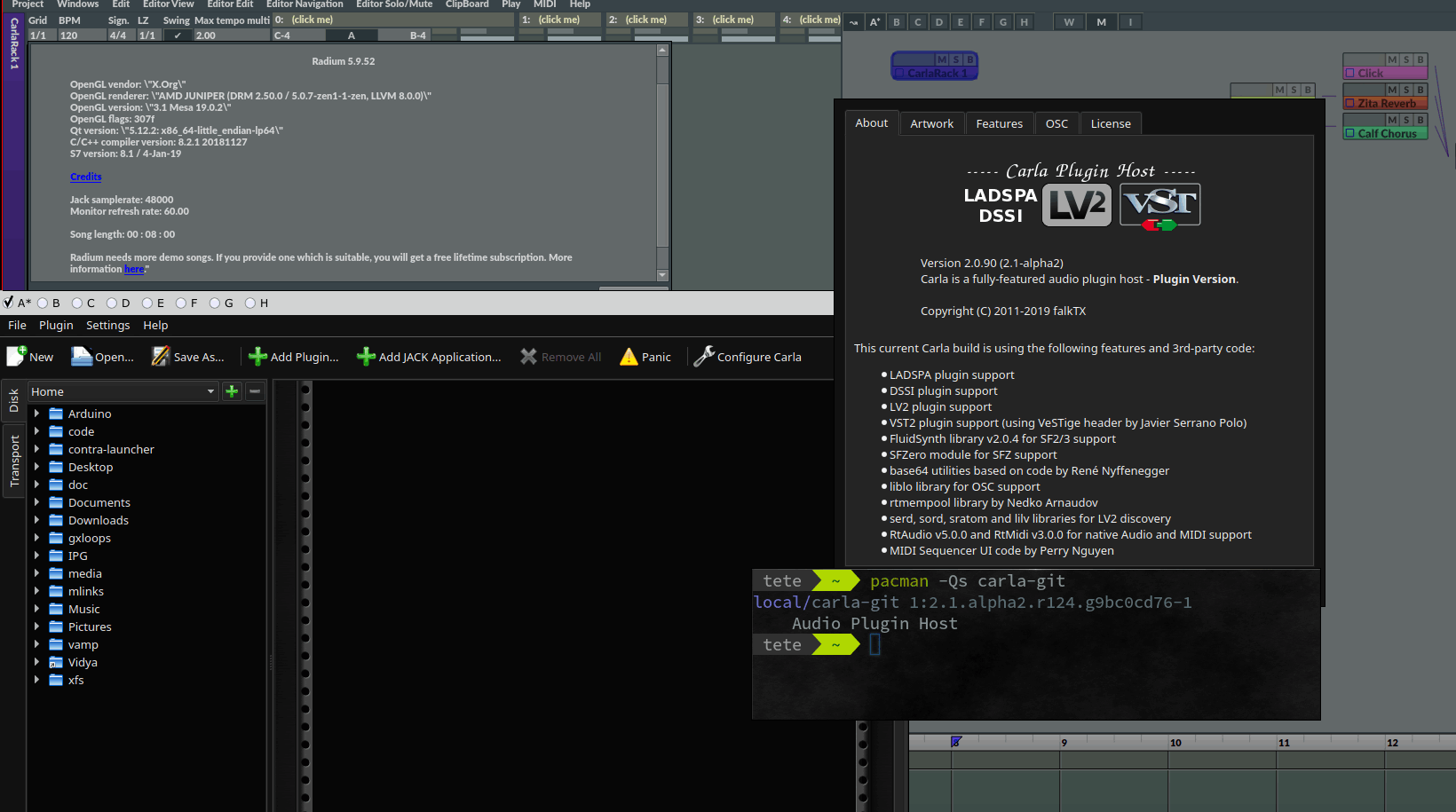The width and height of the screenshot is (1456, 812).
Task: Click the timeline marker at bar 10
Action: (x=1175, y=743)
